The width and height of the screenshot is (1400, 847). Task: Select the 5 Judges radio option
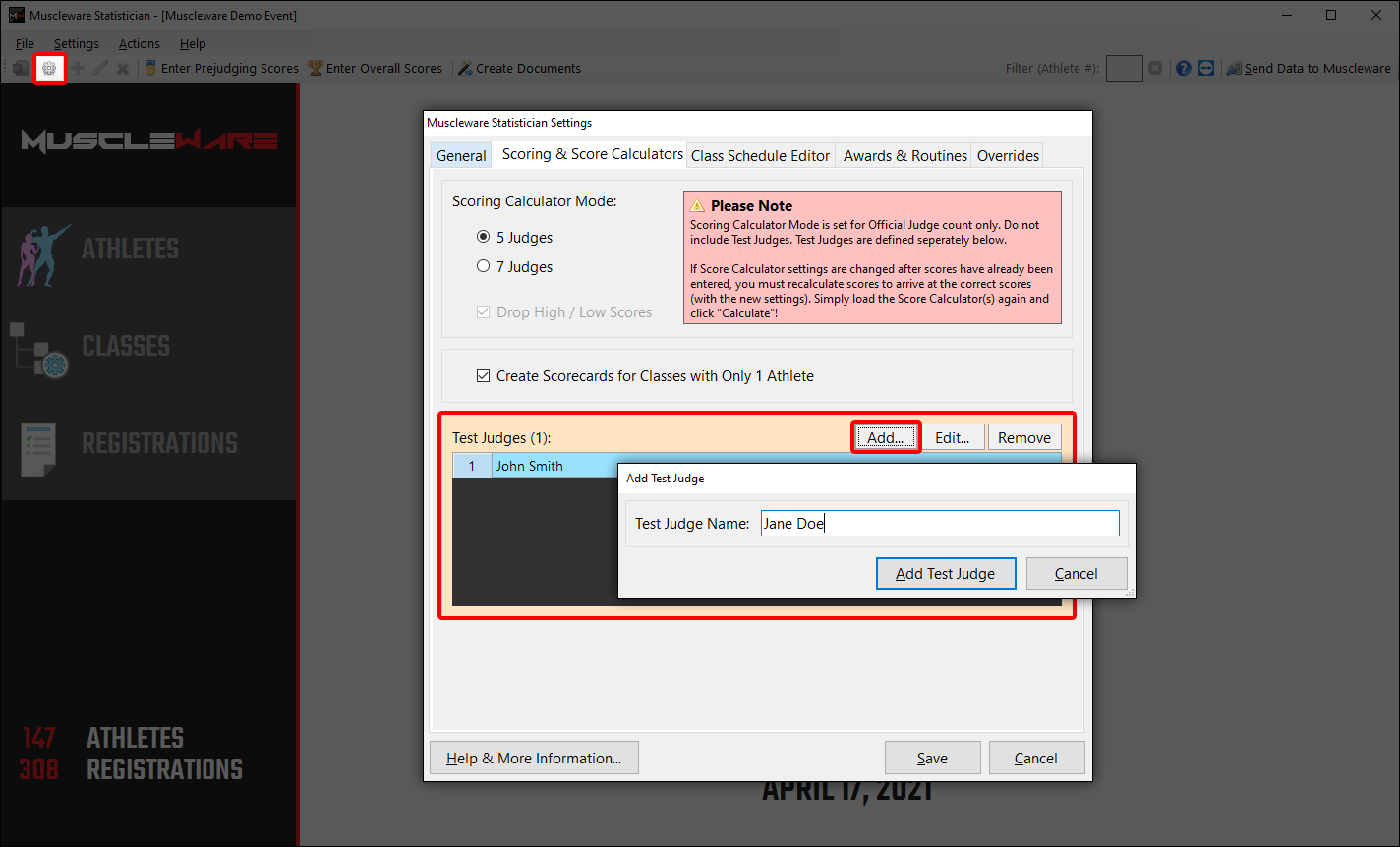coord(483,238)
